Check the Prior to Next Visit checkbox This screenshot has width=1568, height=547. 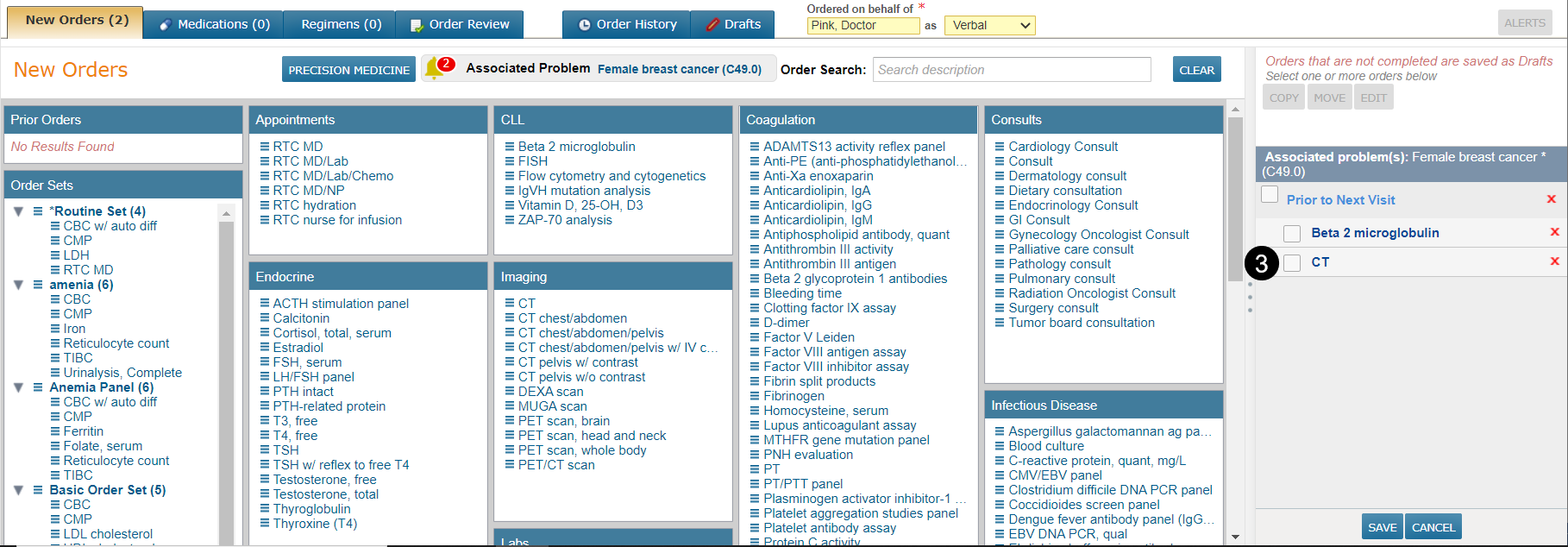(1270, 195)
